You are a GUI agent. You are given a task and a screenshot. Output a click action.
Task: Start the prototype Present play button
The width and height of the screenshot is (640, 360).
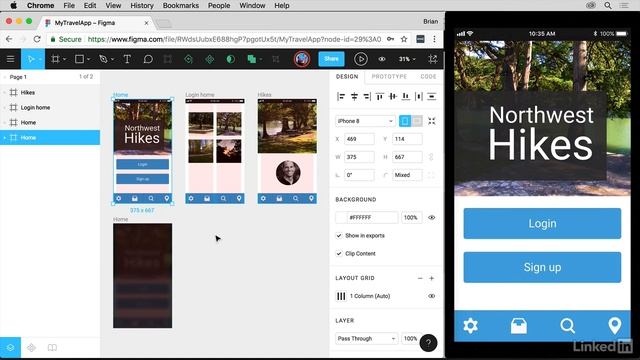pos(360,59)
